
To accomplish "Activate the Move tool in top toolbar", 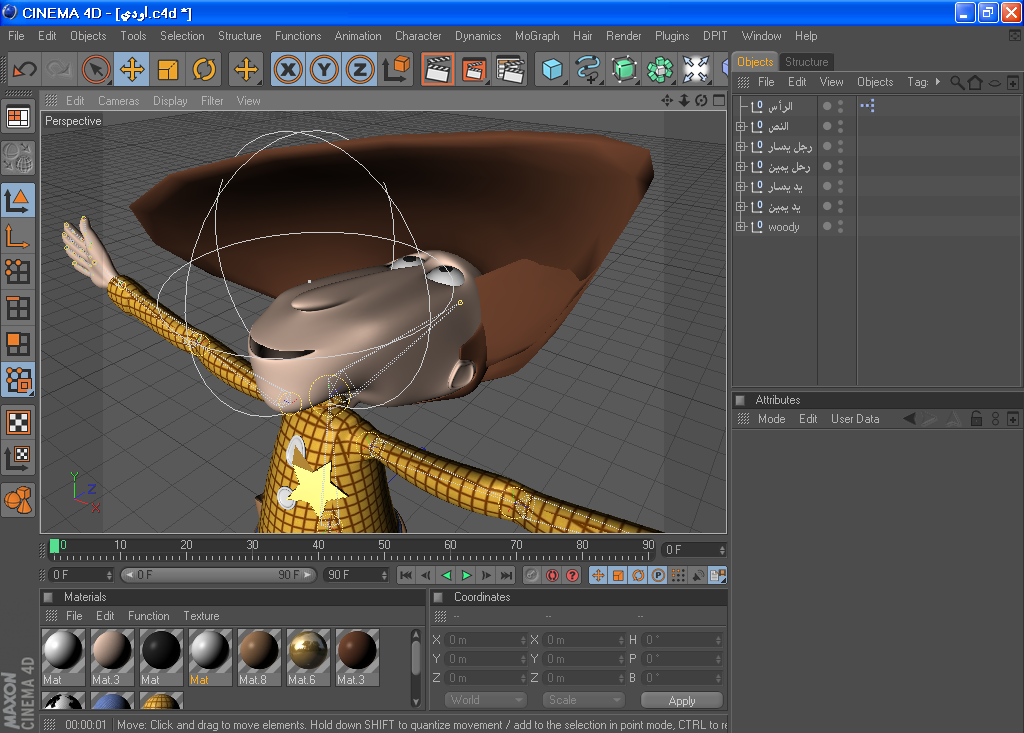I will click(x=132, y=69).
